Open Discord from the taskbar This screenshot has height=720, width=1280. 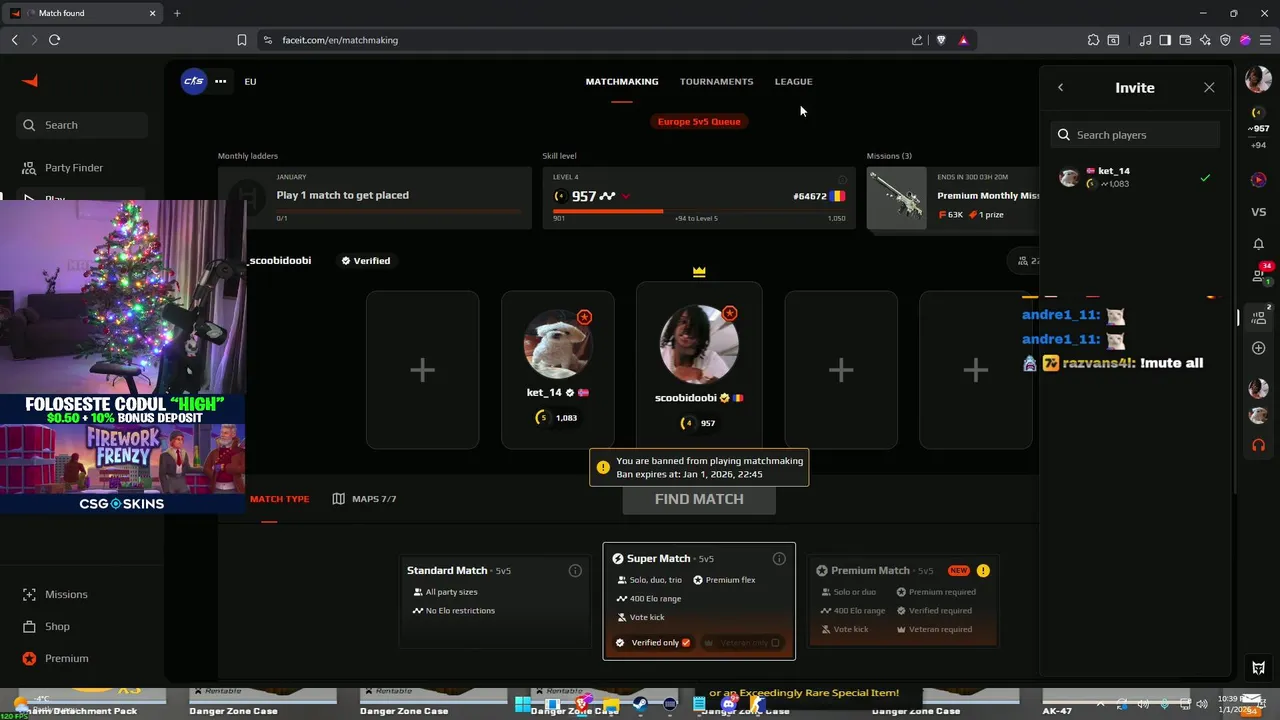(729, 704)
